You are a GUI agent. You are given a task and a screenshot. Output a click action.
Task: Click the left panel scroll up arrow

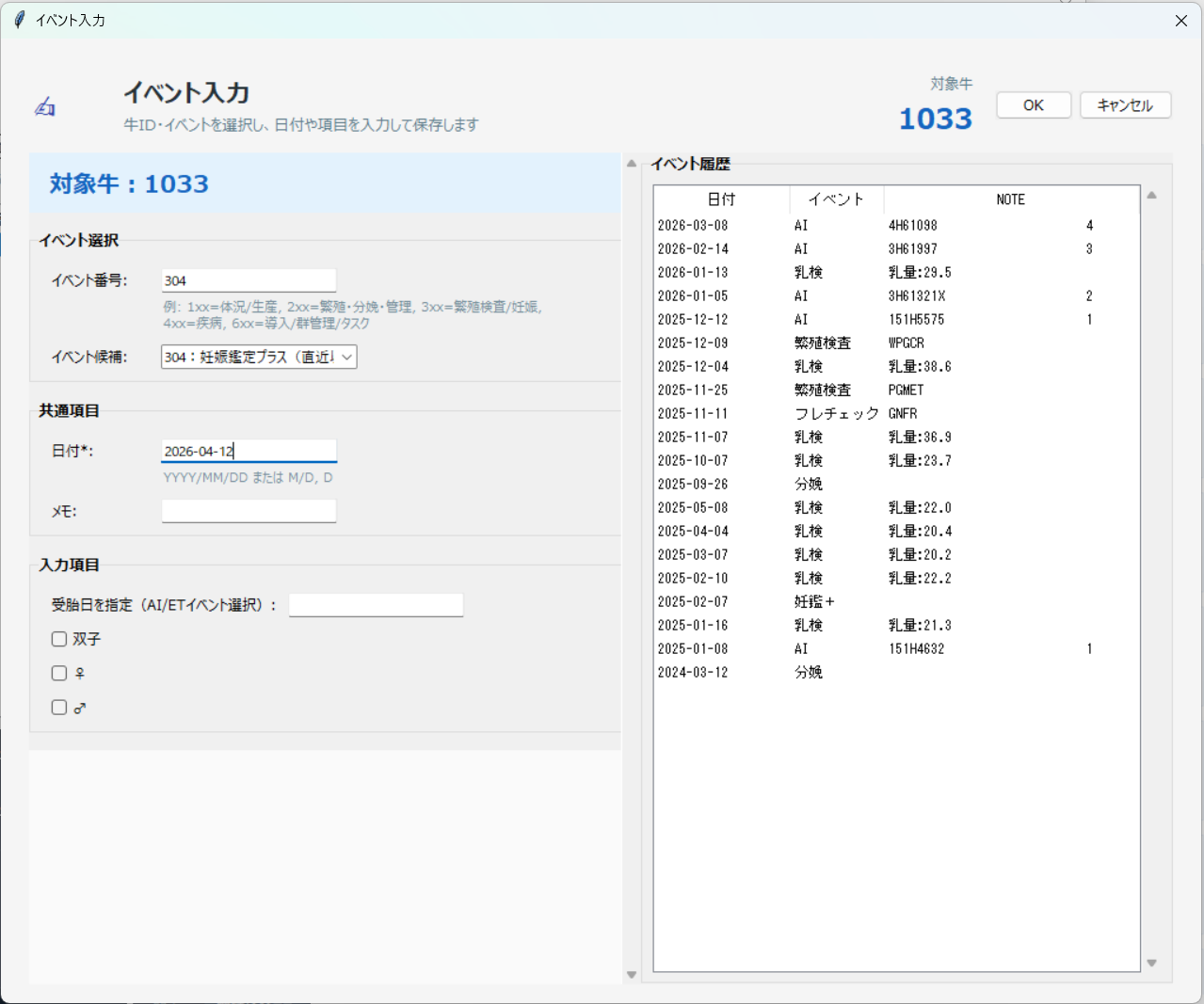click(632, 164)
